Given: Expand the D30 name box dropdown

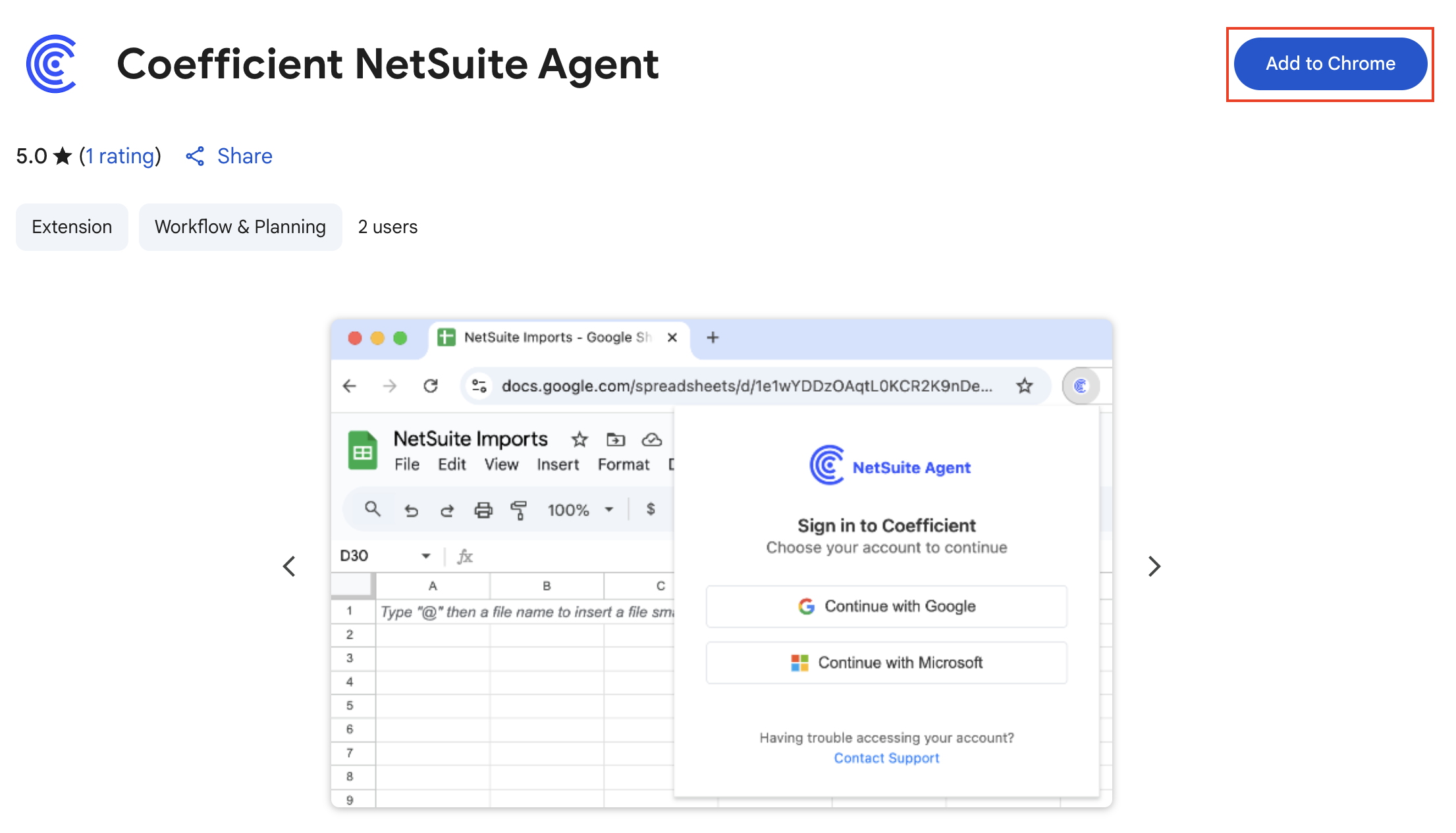Looking at the screenshot, I should tap(426, 556).
